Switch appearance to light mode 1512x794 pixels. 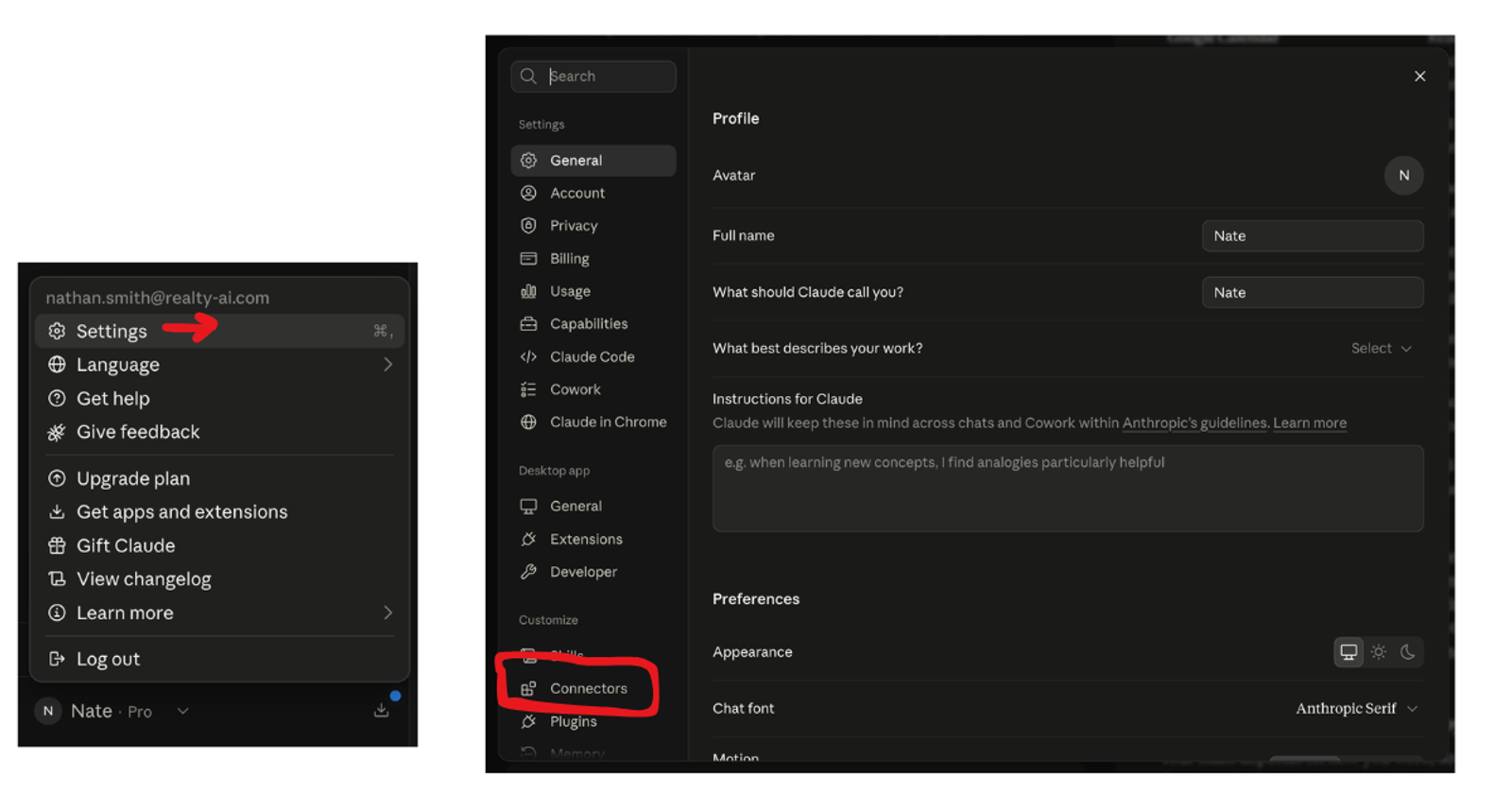pos(1379,652)
